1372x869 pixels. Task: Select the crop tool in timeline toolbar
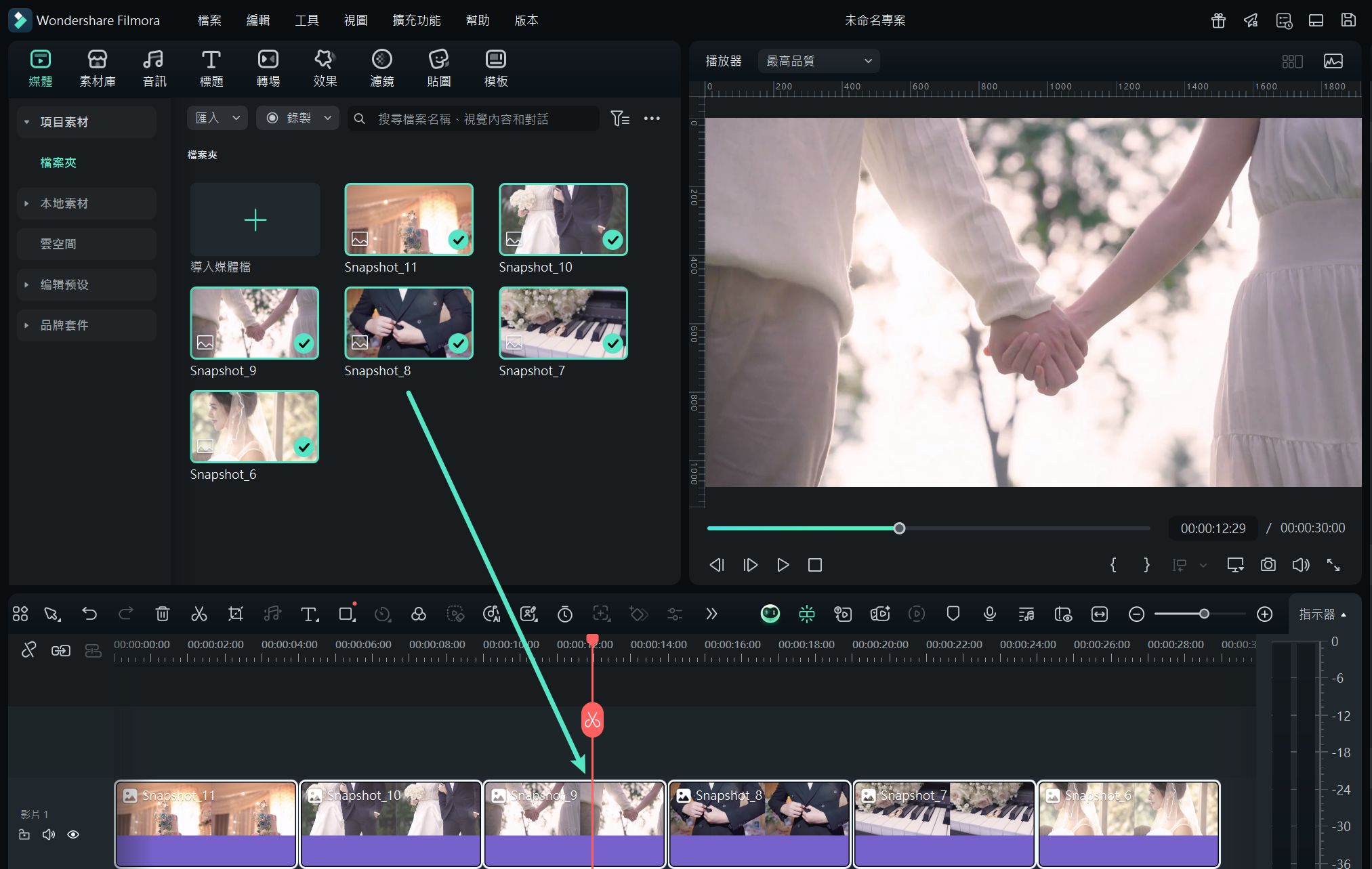235,614
